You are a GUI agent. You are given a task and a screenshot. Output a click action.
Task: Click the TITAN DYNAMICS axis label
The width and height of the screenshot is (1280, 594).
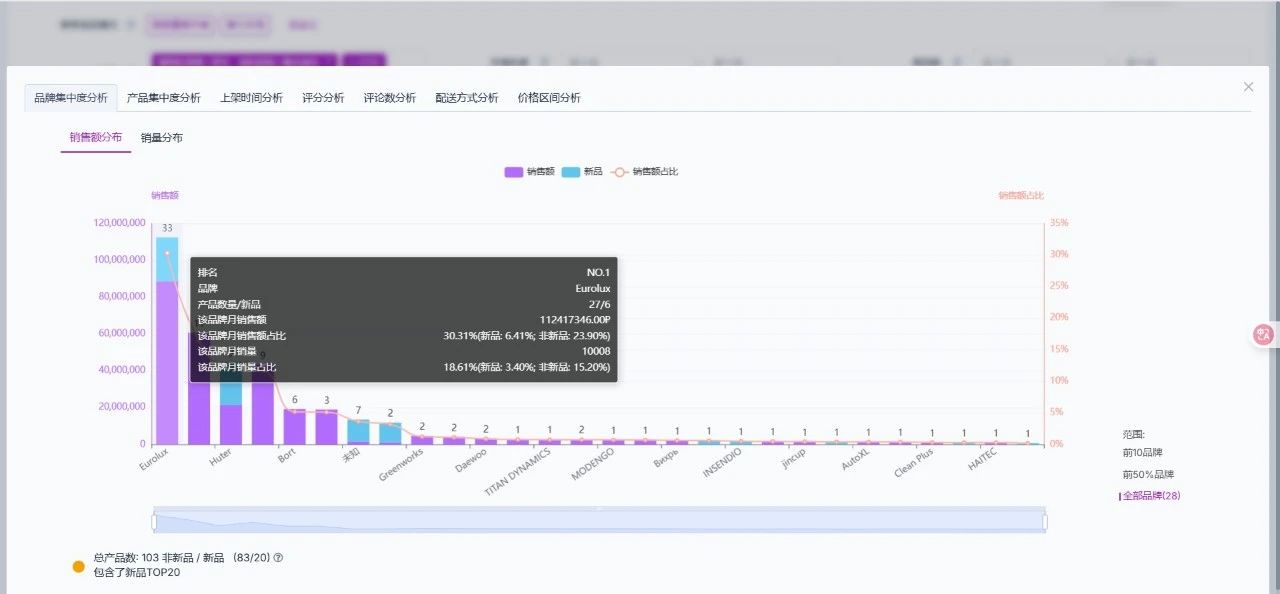(x=518, y=471)
